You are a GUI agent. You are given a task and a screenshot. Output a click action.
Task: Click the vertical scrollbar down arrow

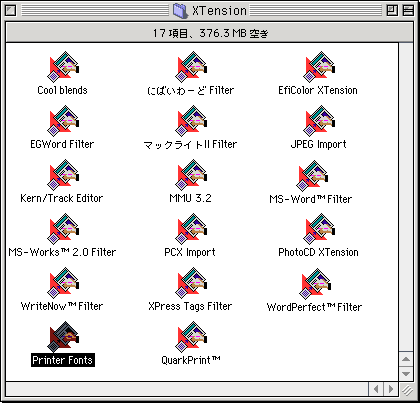[x=406, y=374]
